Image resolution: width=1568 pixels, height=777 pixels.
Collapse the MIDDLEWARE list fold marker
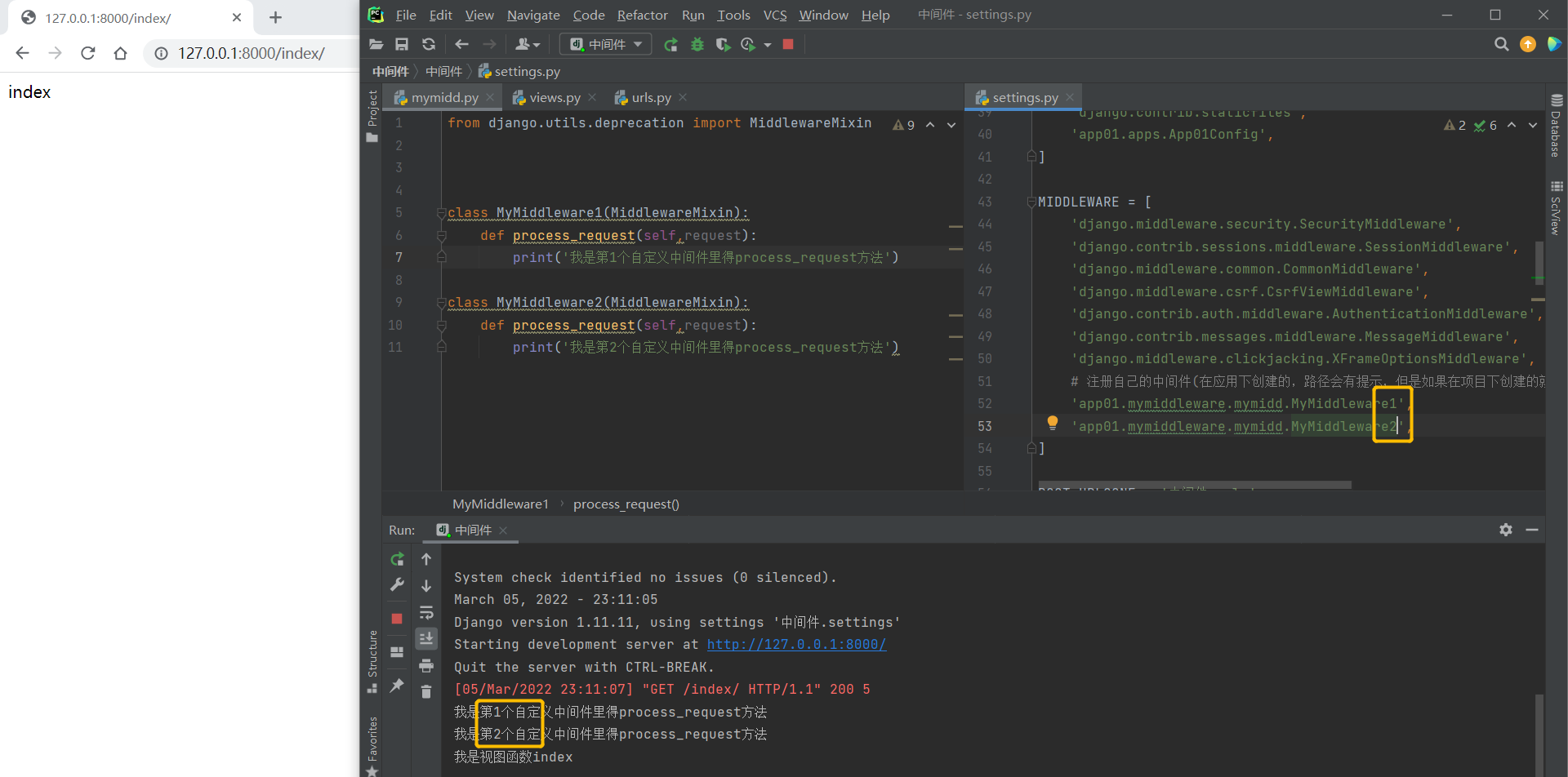1031,202
